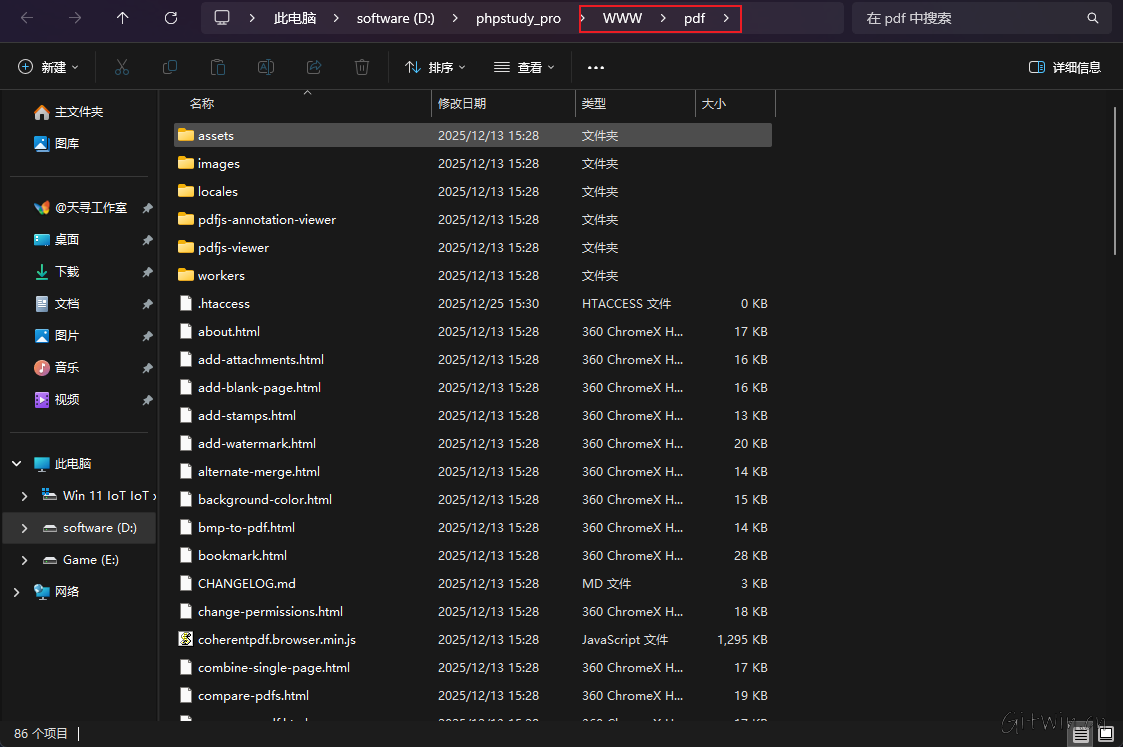Open the 查看 view menu
Viewport: 1123px width, 747px height.
525,67
